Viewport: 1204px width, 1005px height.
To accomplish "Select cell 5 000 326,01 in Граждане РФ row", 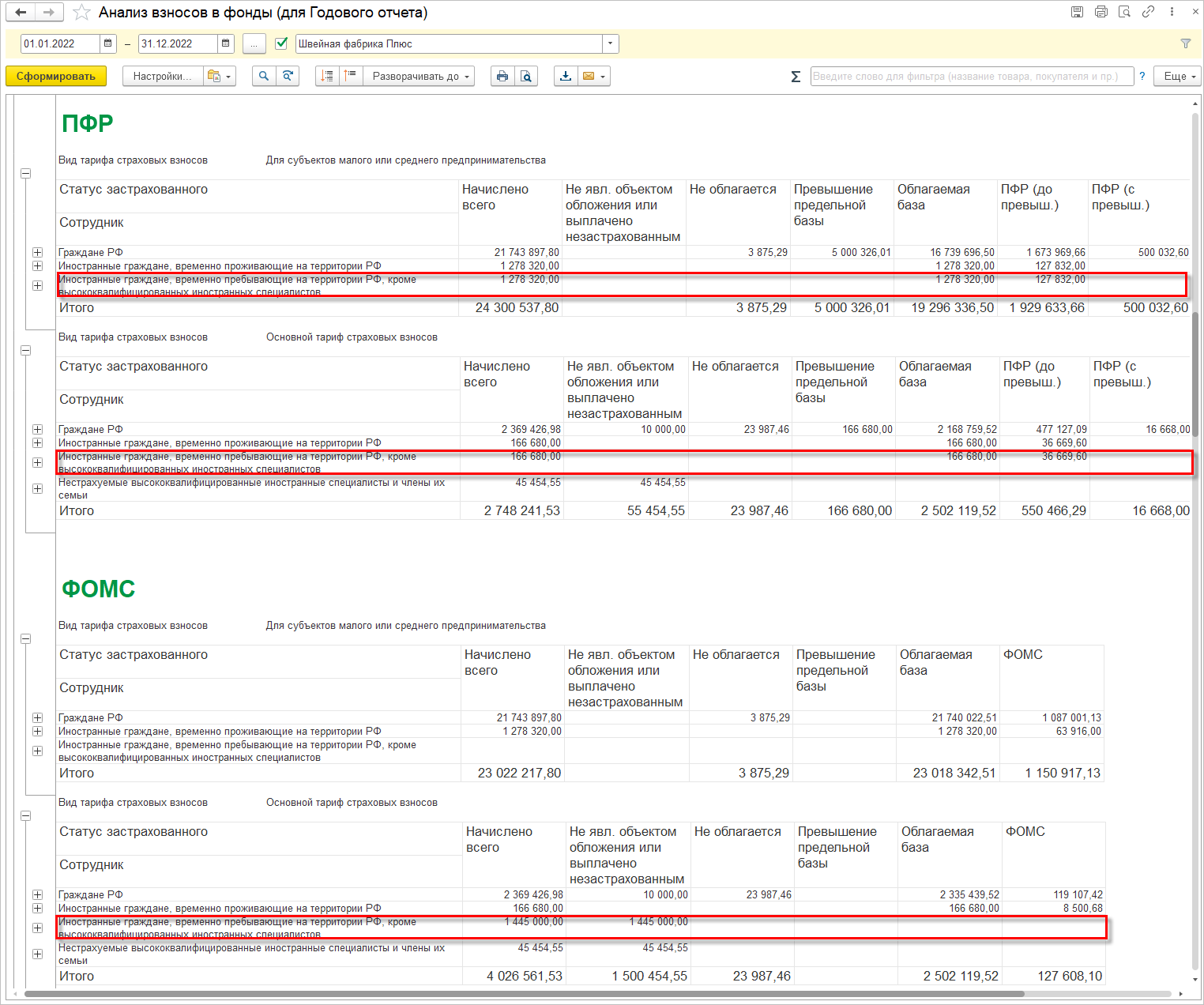I will coord(842,253).
